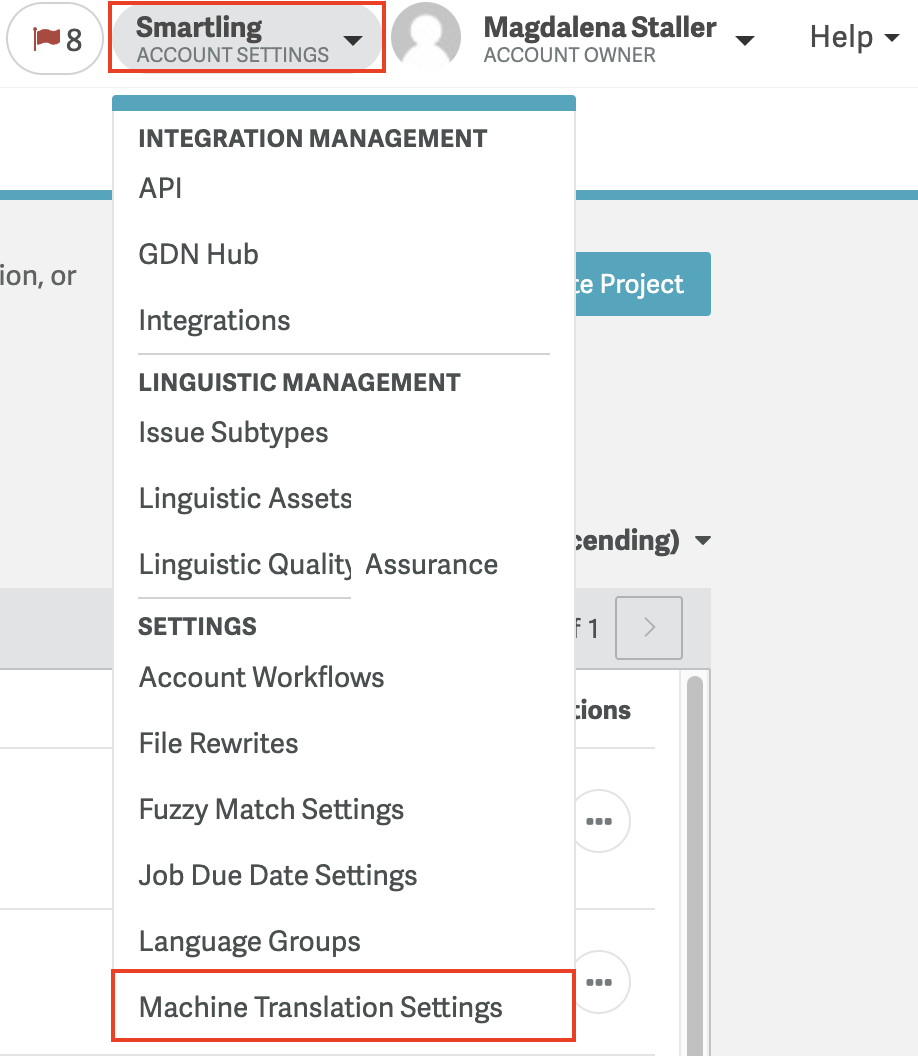Screen dimensions: 918x1056
Task: Expand the Magdalena Staller user menu
Action: point(618,38)
